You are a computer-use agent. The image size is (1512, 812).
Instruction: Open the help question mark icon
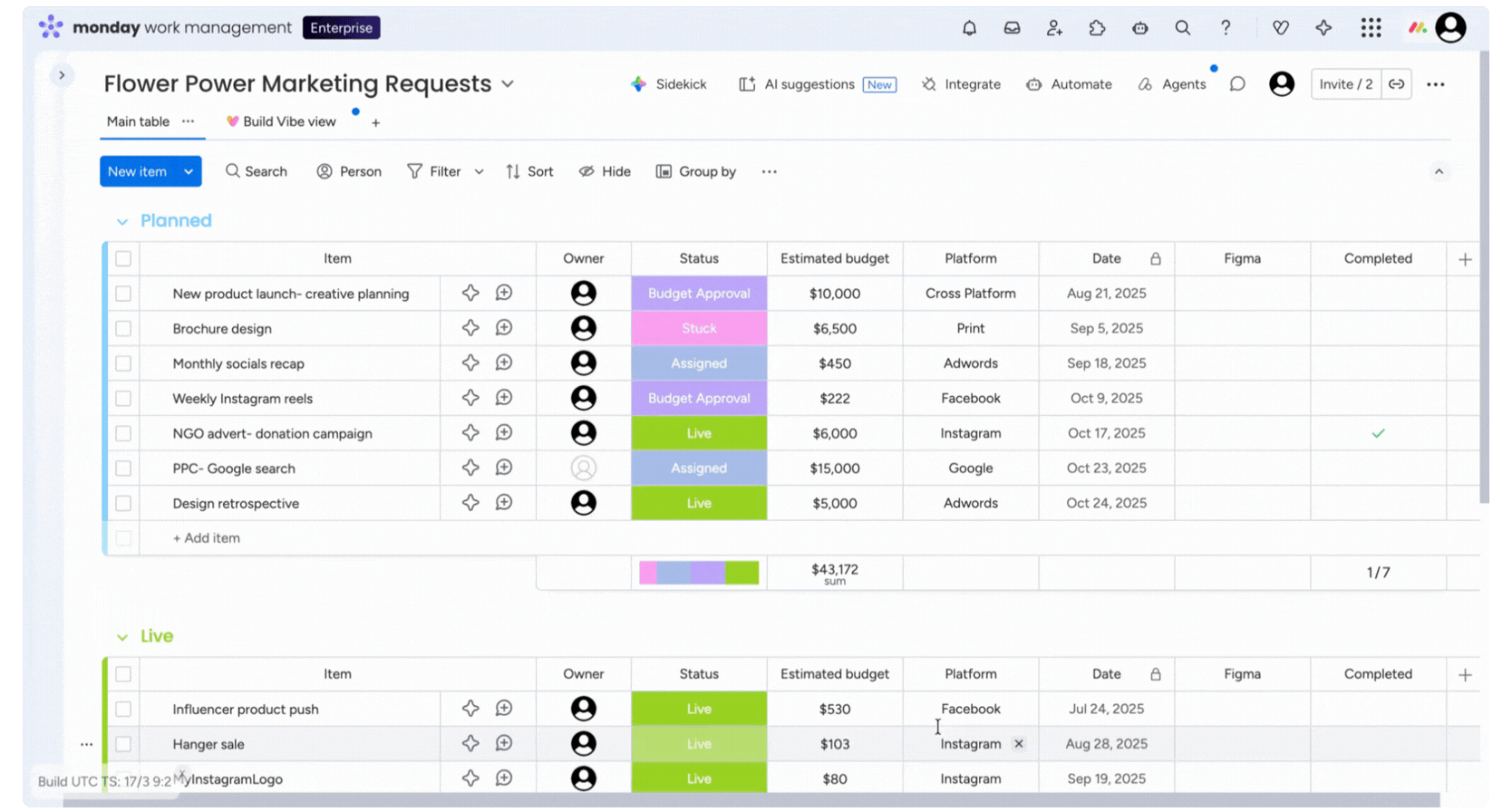click(x=1226, y=28)
